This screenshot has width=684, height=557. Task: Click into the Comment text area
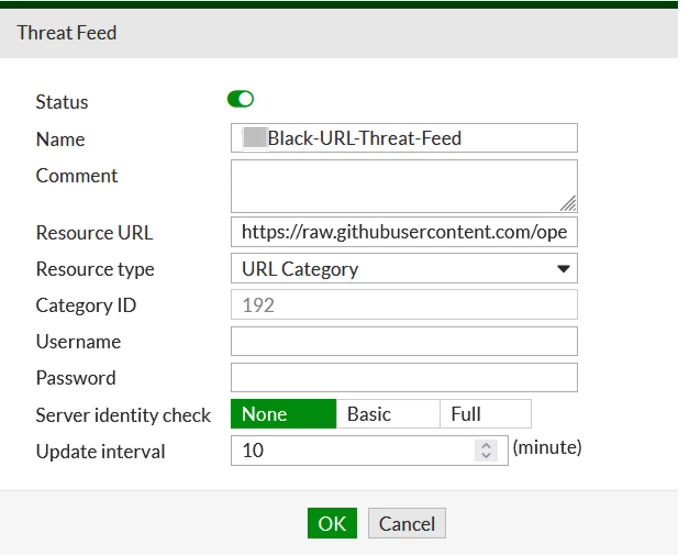pos(404,186)
